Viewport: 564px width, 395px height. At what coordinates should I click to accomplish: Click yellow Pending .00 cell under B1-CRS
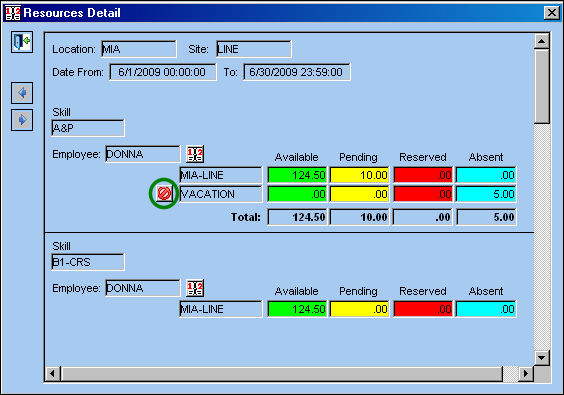coord(359,309)
